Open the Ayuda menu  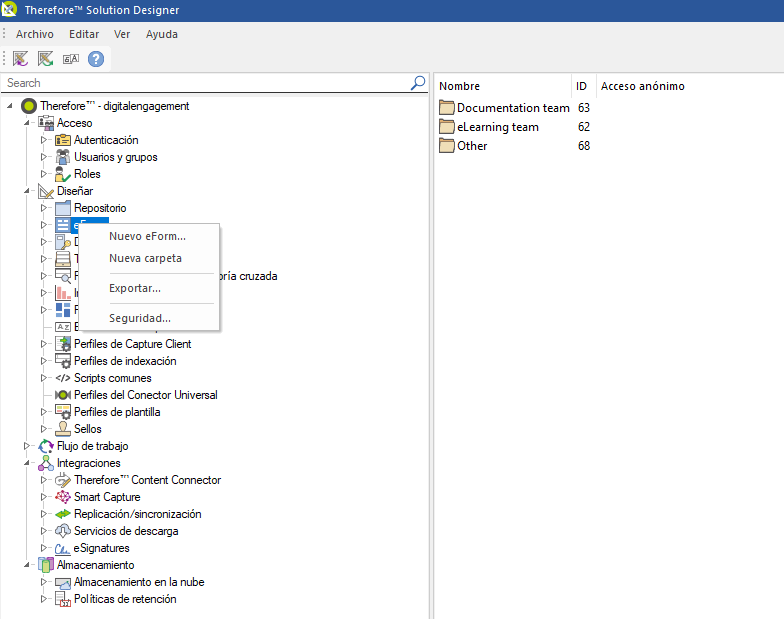(162, 34)
